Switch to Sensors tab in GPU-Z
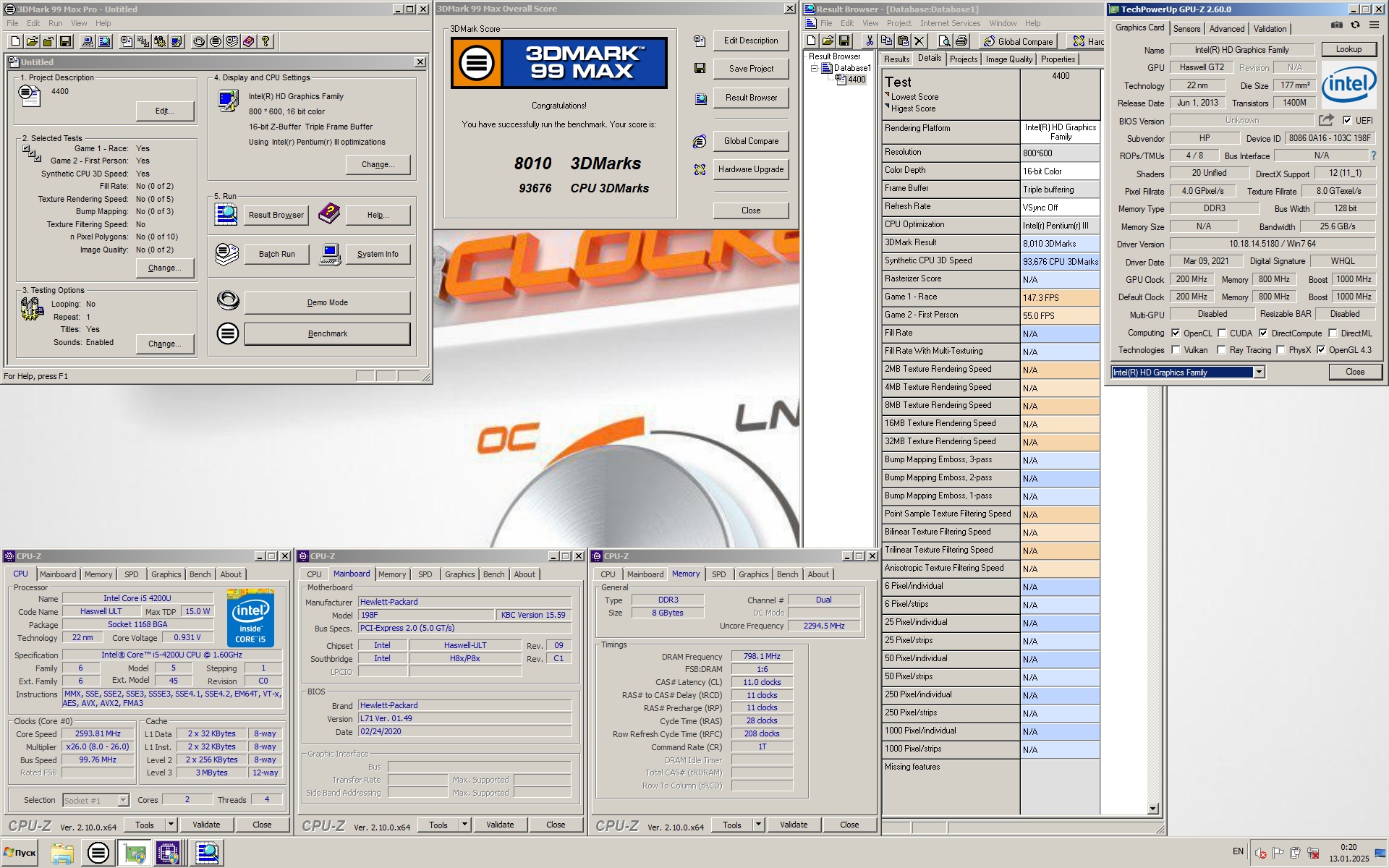Screen dimensions: 1389x868 point(1186,29)
